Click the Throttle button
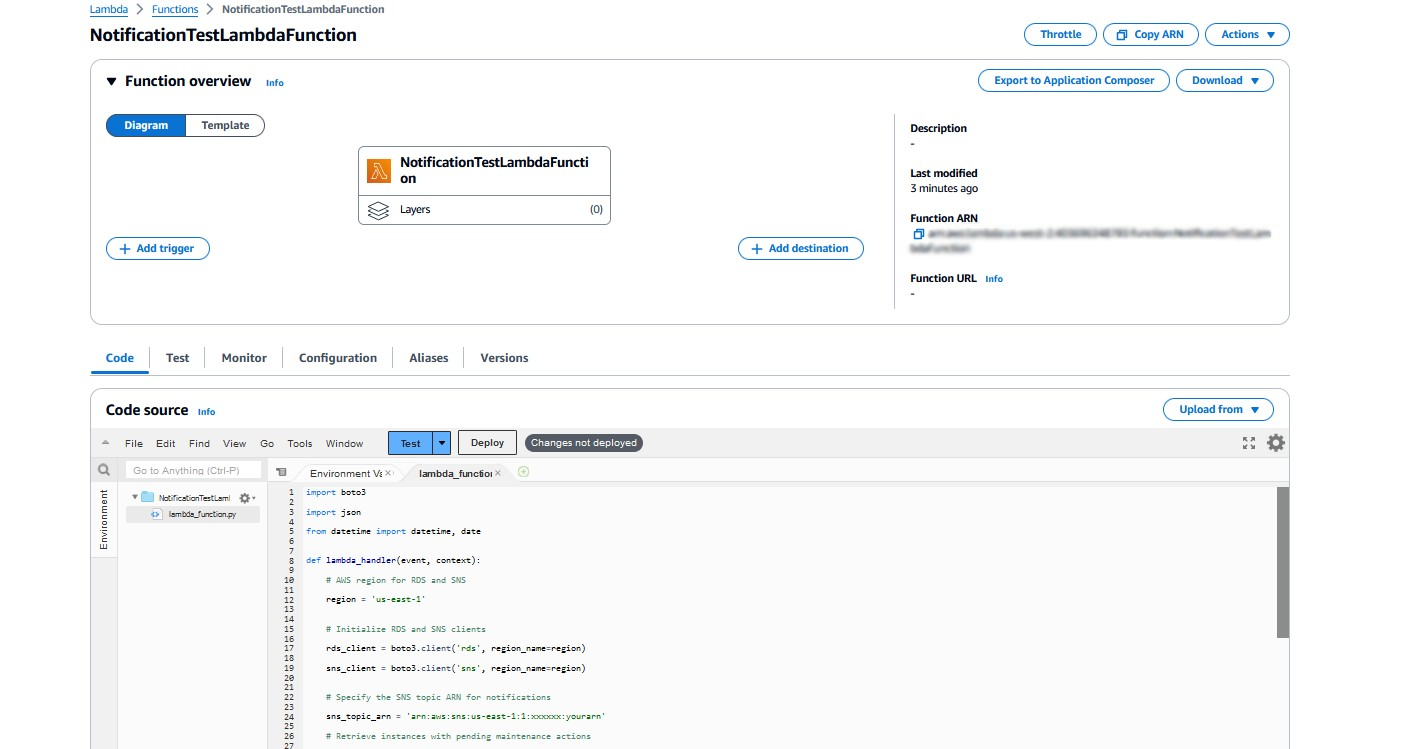 (1060, 34)
